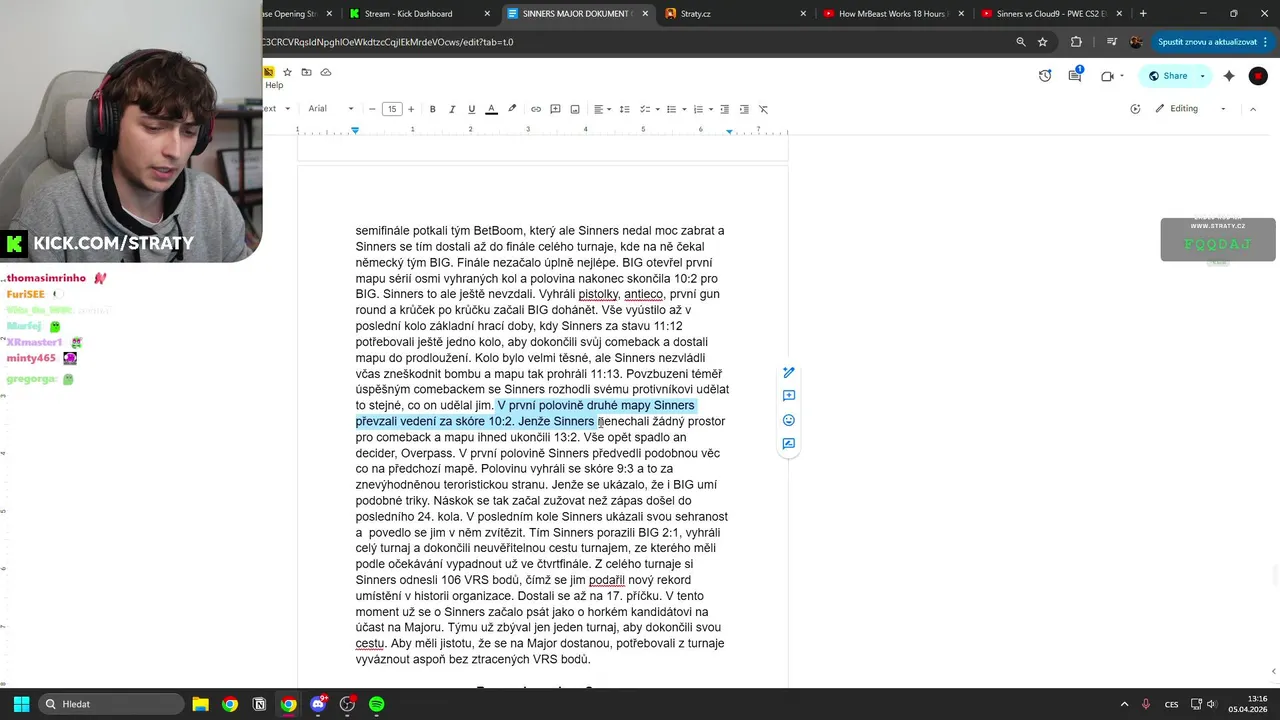
Task: Switch to the How MrBeast Works tab
Action: click(893, 14)
